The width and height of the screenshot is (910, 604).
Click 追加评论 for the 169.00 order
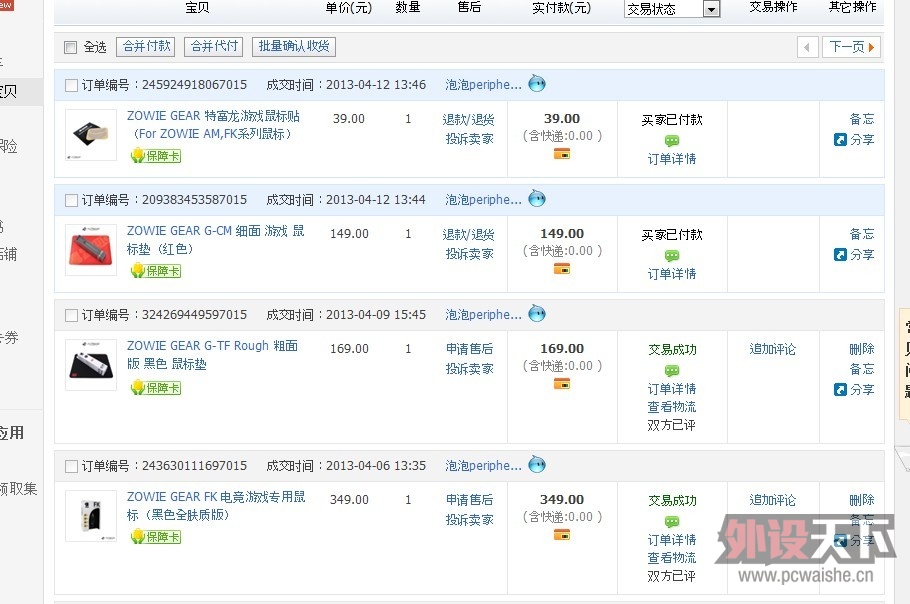pos(772,349)
